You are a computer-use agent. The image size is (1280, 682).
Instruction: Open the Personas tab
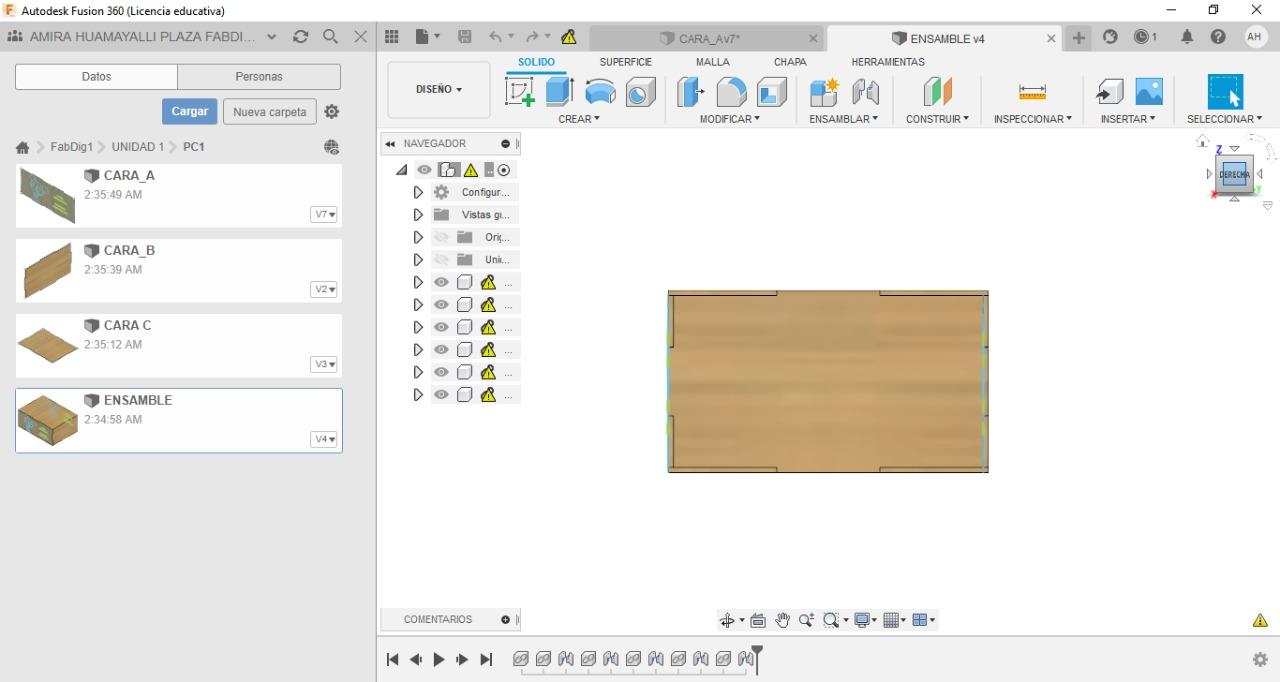pyautogui.click(x=259, y=77)
